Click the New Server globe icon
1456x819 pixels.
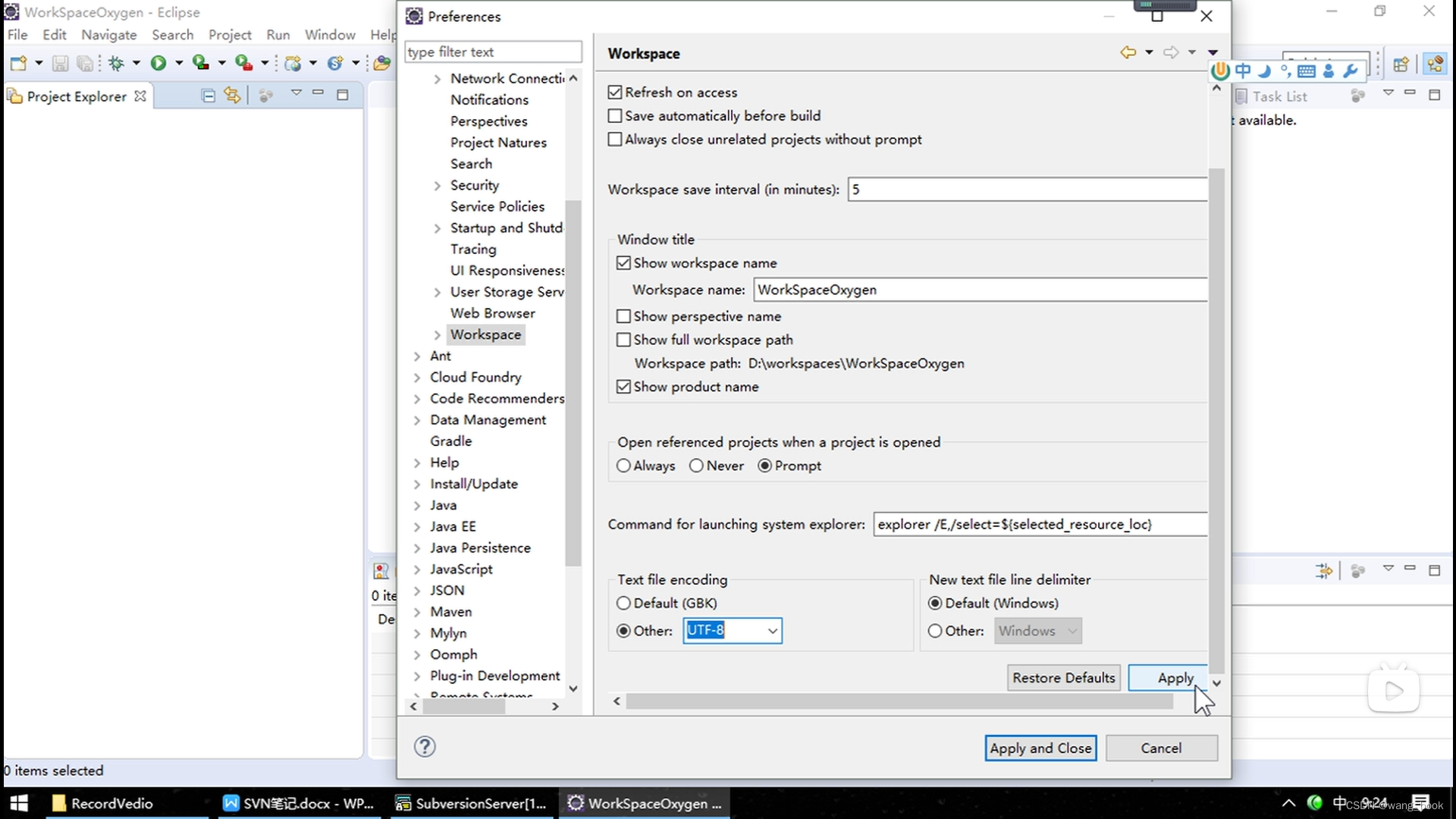[293, 64]
